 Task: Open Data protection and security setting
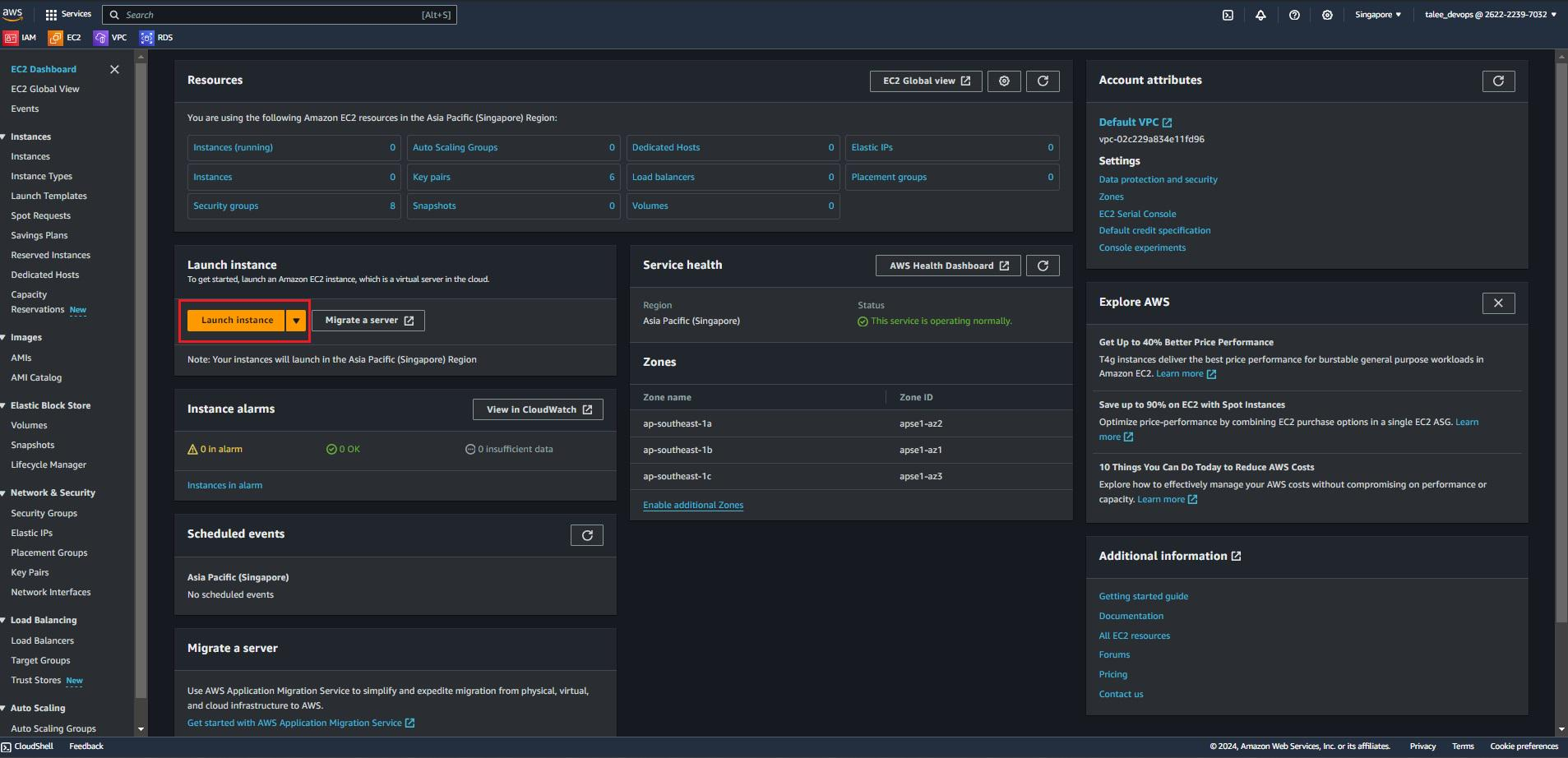pyautogui.click(x=1158, y=180)
